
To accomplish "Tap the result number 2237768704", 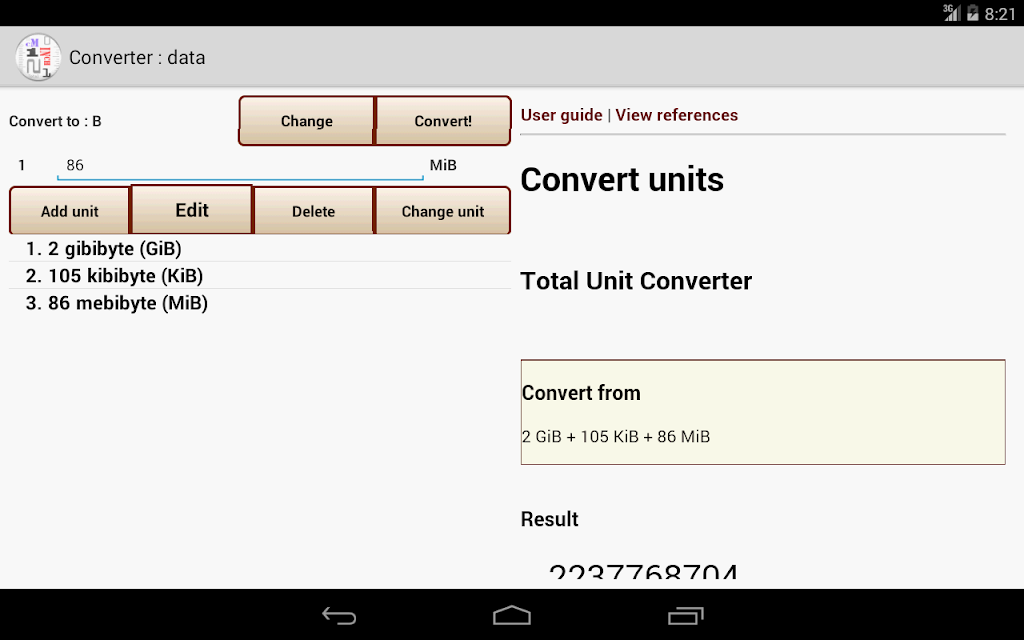I will point(643,571).
